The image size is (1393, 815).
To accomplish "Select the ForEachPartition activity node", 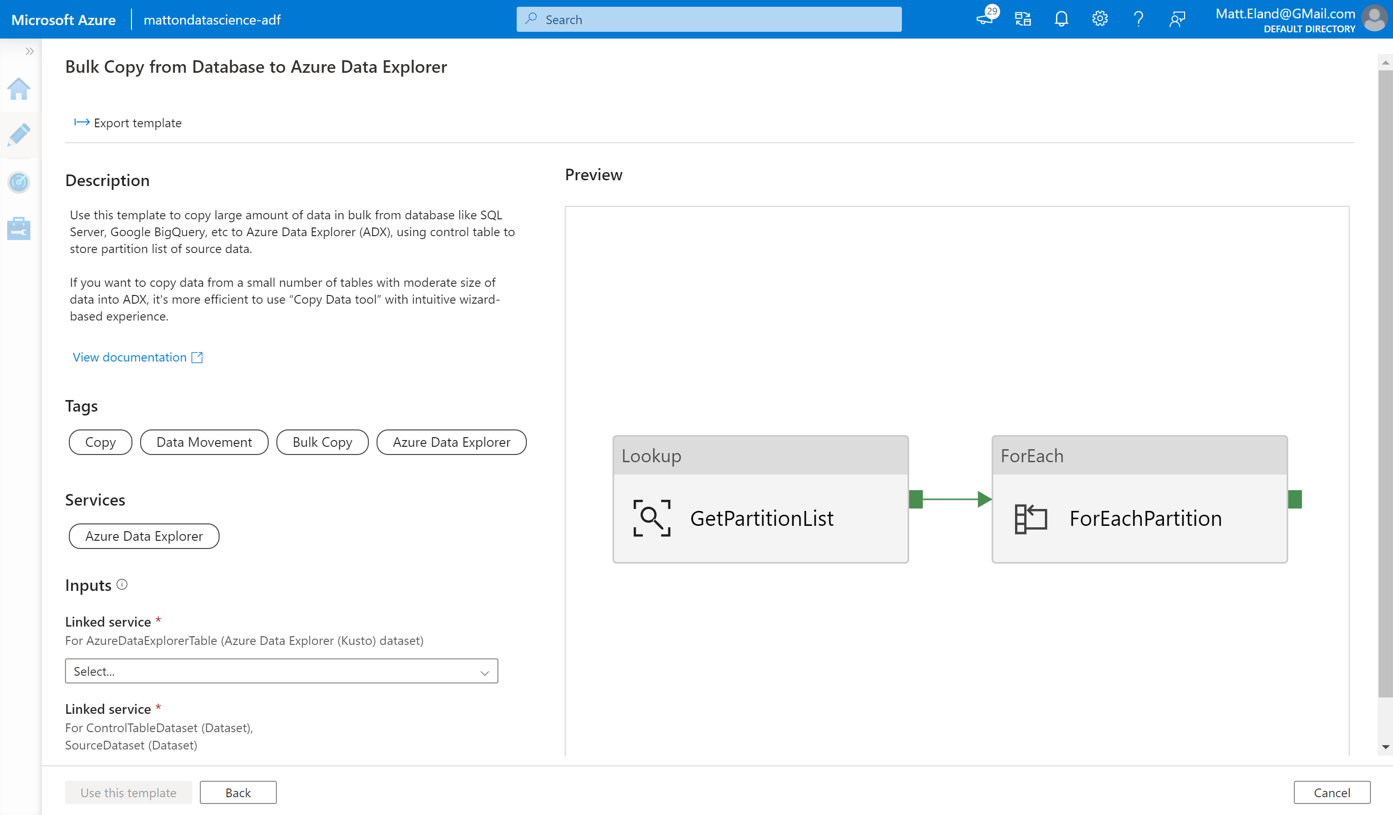I will (1140, 499).
